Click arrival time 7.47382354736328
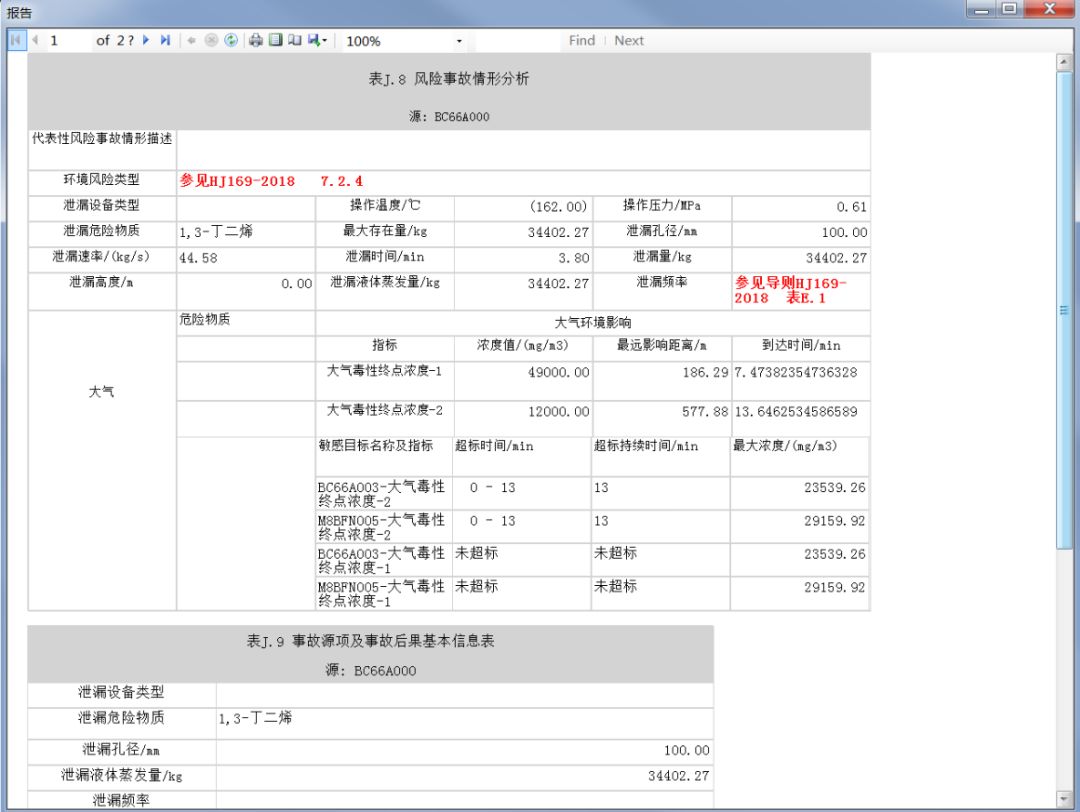 tap(796, 373)
